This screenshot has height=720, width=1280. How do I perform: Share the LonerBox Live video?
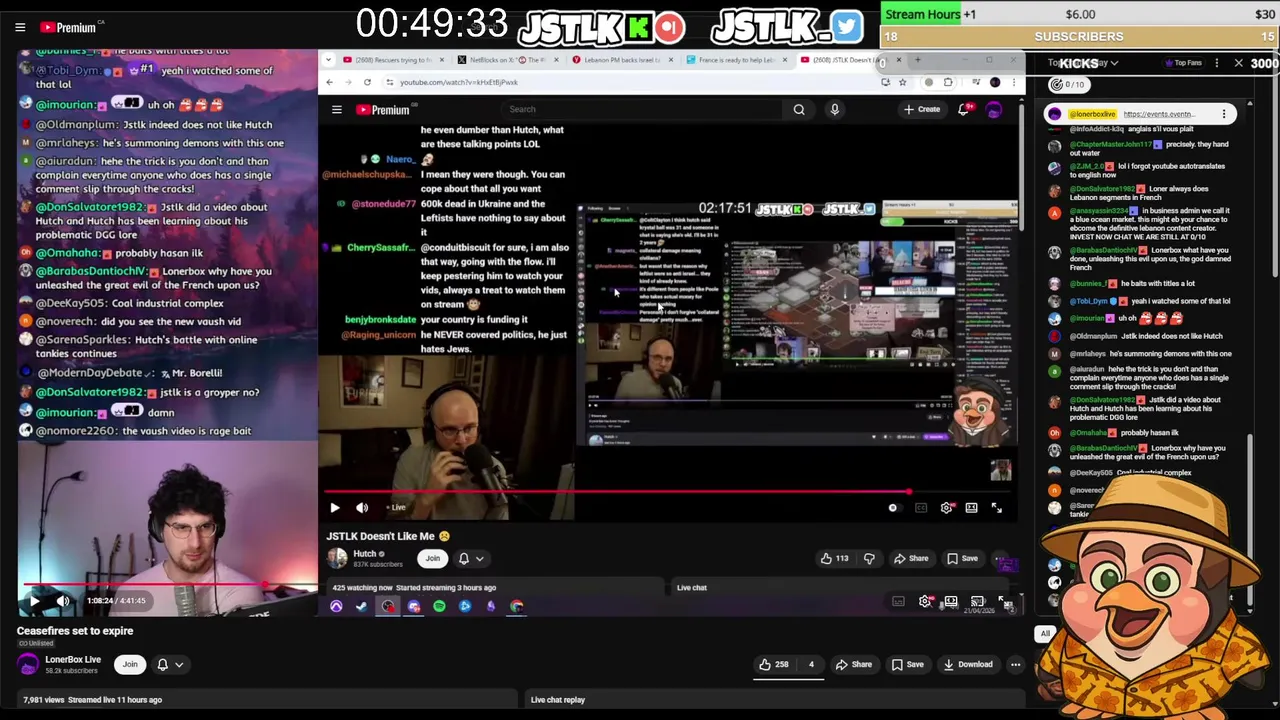(x=853, y=664)
